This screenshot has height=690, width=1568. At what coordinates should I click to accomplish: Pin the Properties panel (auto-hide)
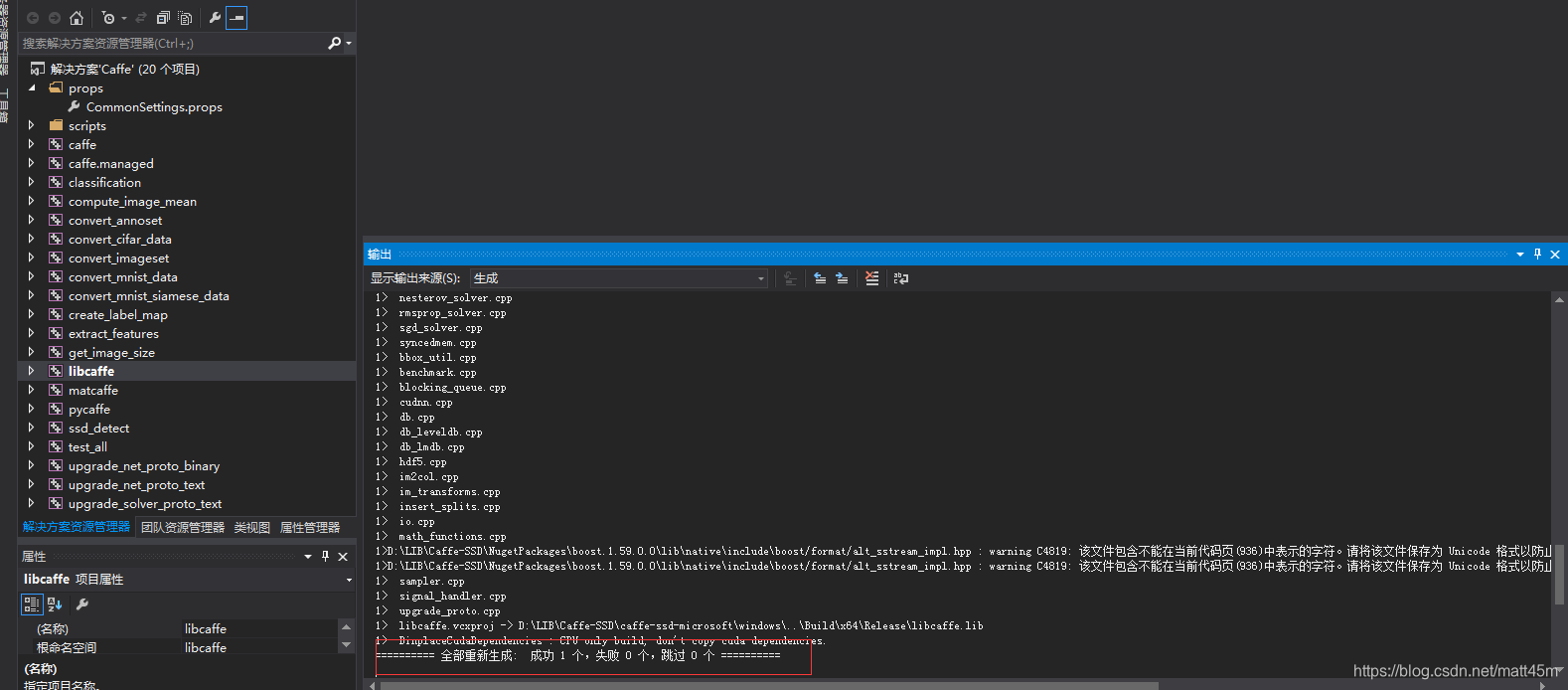(325, 557)
